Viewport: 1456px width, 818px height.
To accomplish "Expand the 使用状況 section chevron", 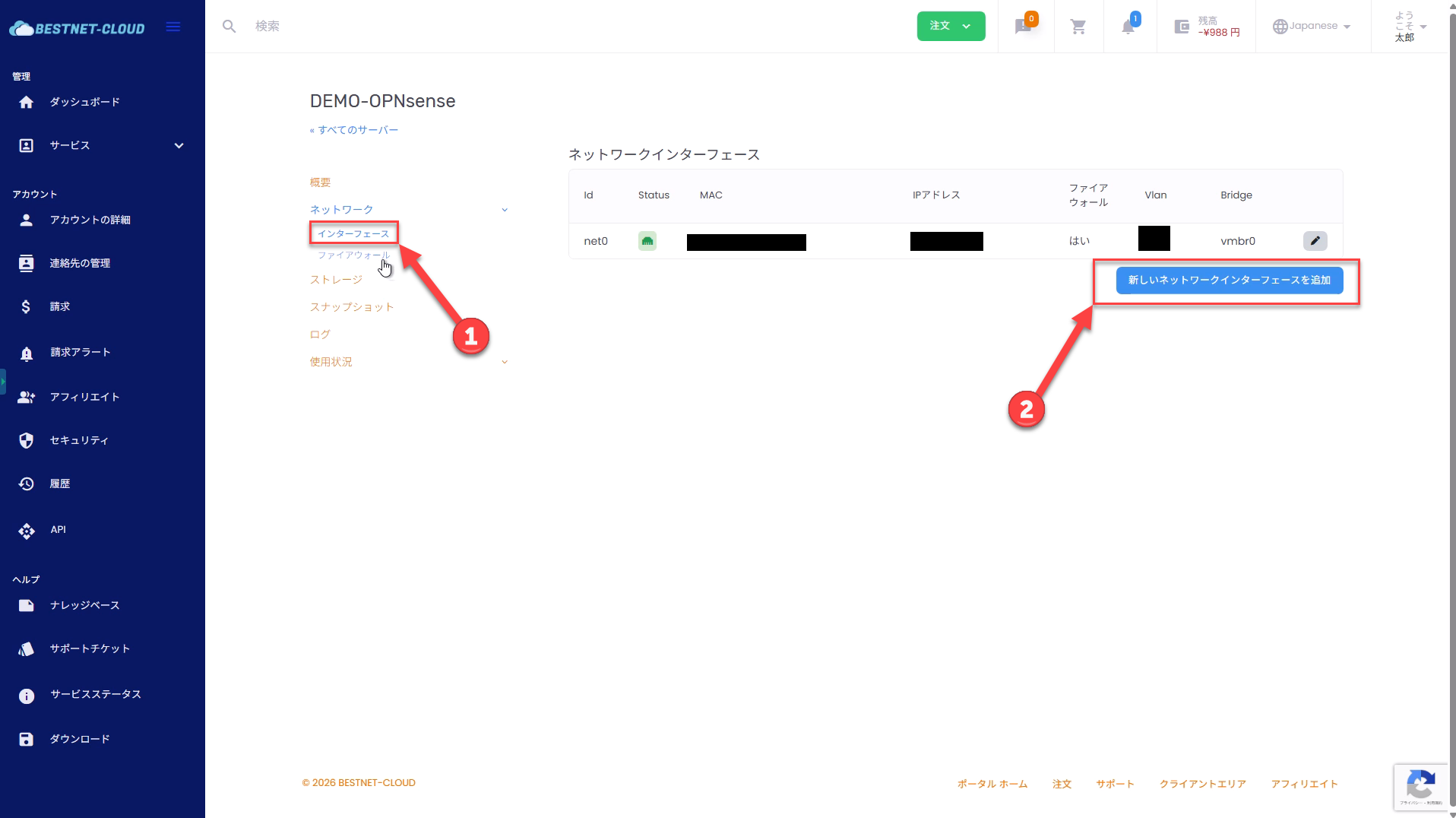I will [505, 362].
